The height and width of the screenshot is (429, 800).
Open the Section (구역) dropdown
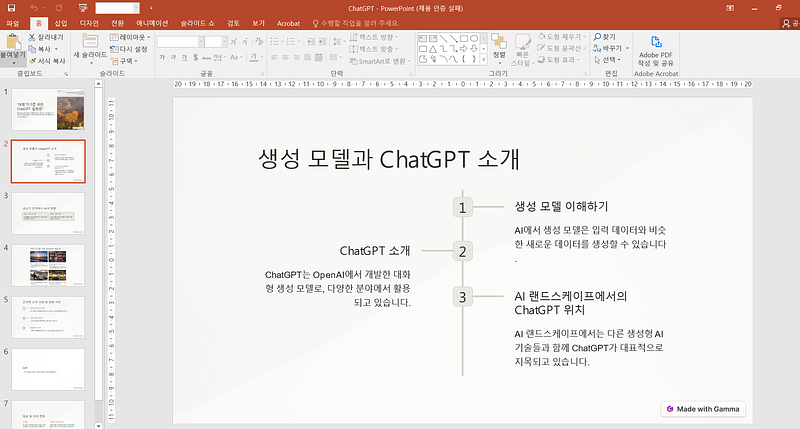point(124,61)
